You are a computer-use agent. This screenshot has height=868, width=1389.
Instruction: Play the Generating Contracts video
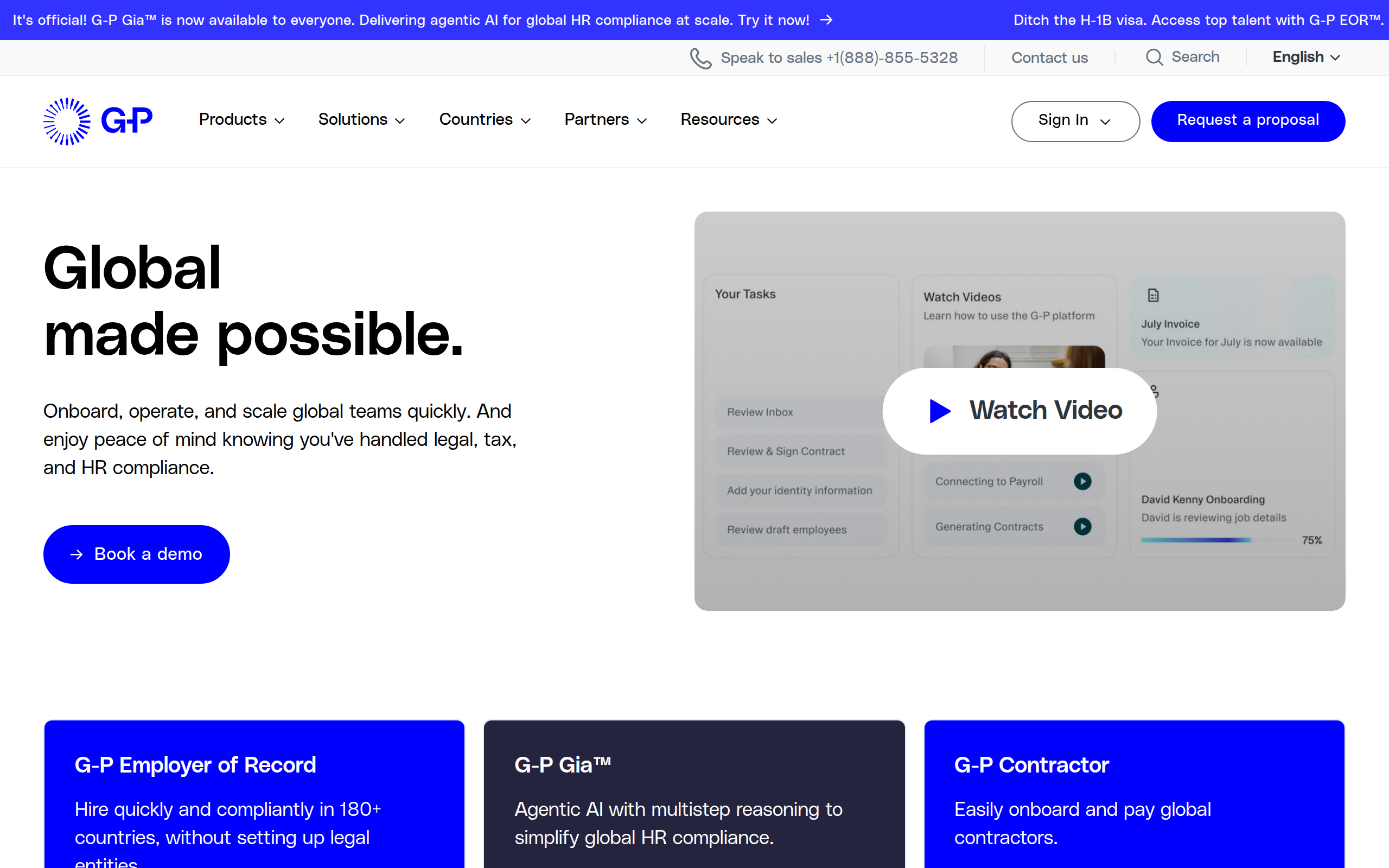point(1082,526)
